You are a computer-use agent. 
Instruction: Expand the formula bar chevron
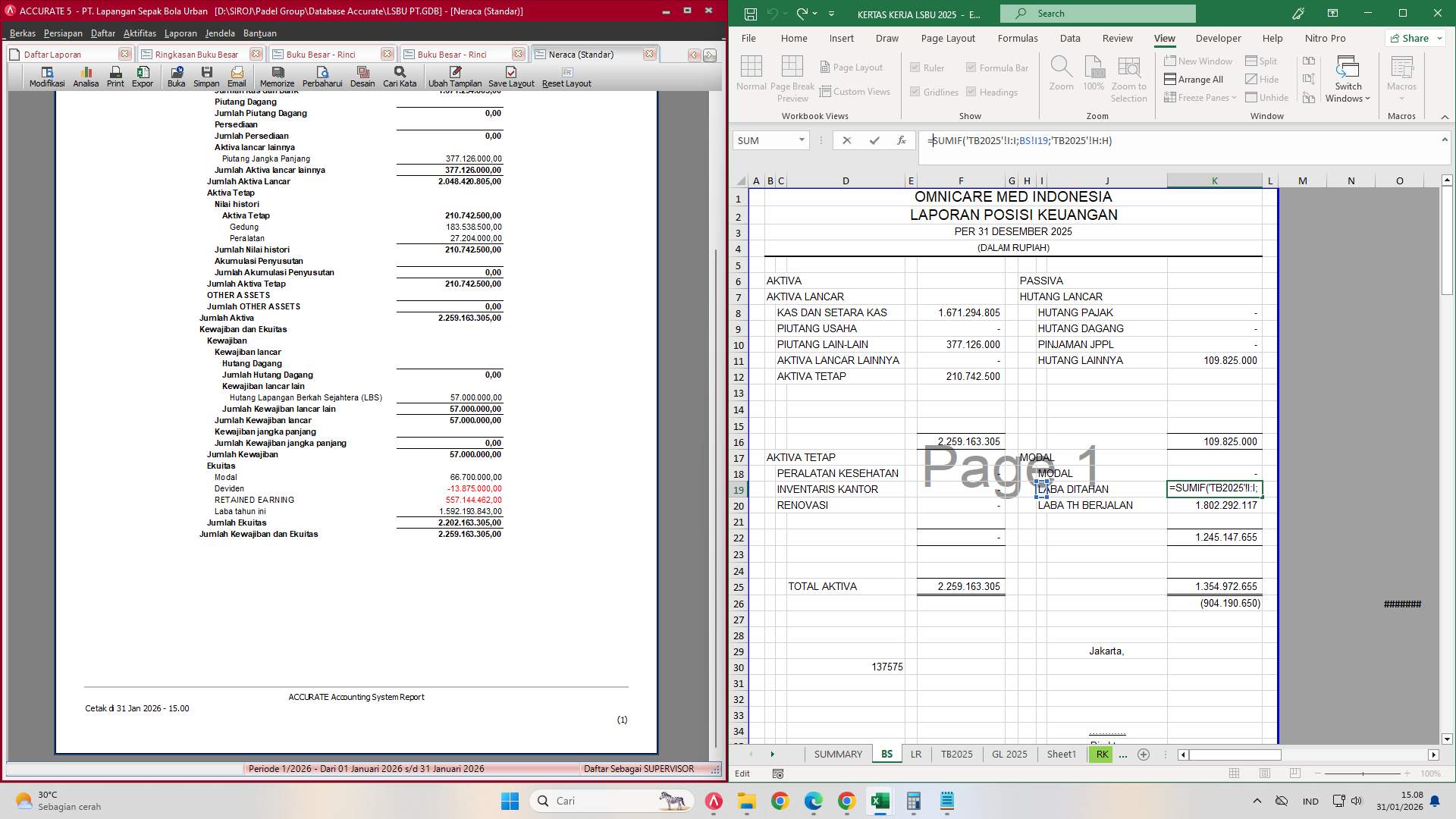point(1445,140)
